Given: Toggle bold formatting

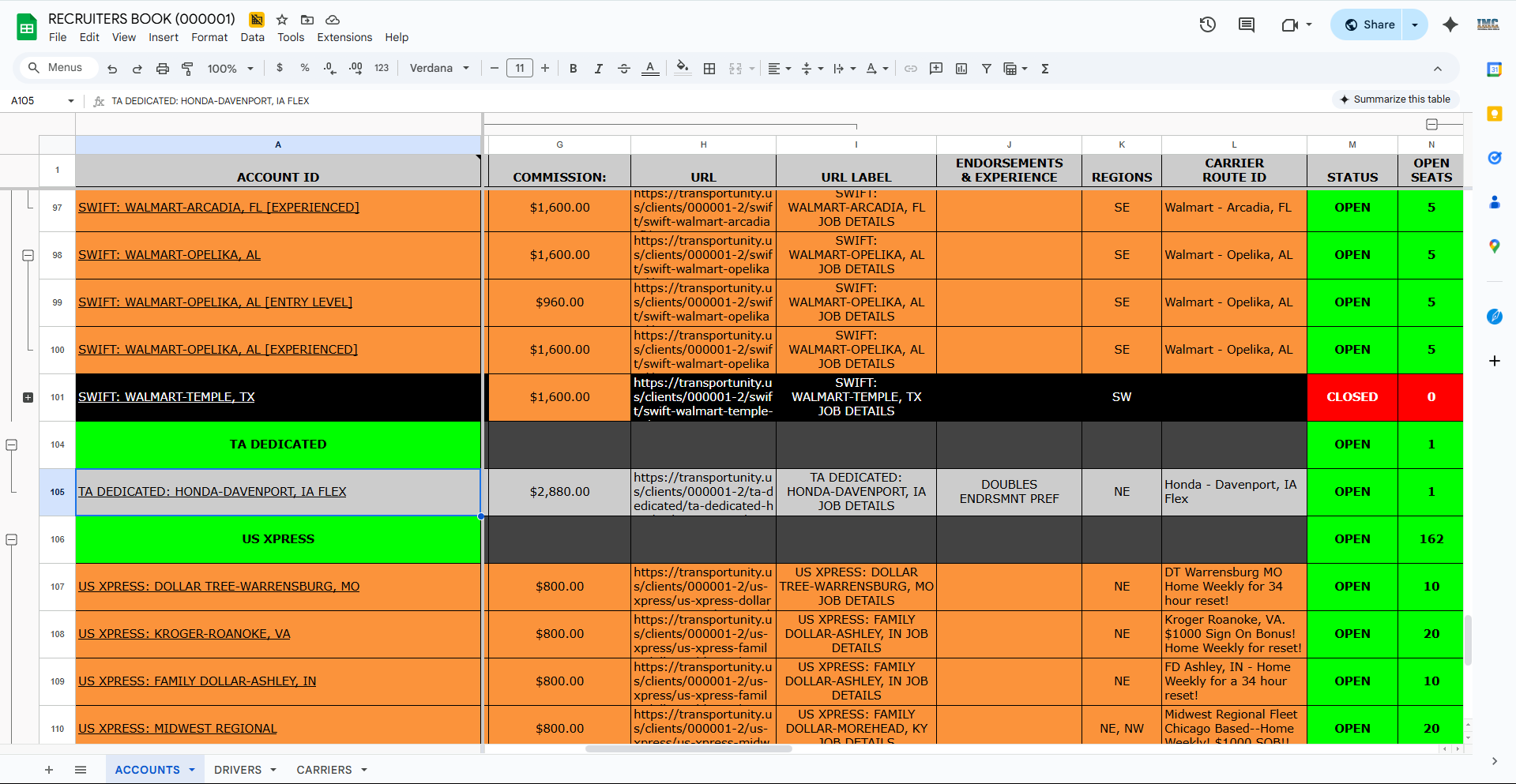Looking at the screenshot, I should (x=573, y=69).
